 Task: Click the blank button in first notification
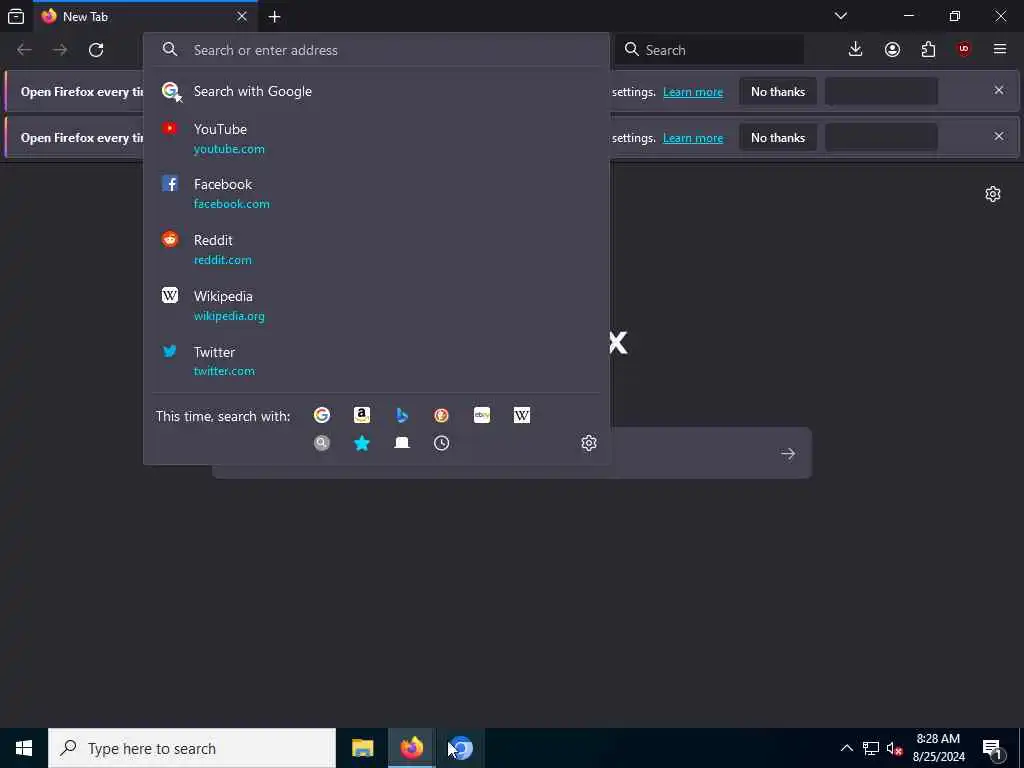882,91
